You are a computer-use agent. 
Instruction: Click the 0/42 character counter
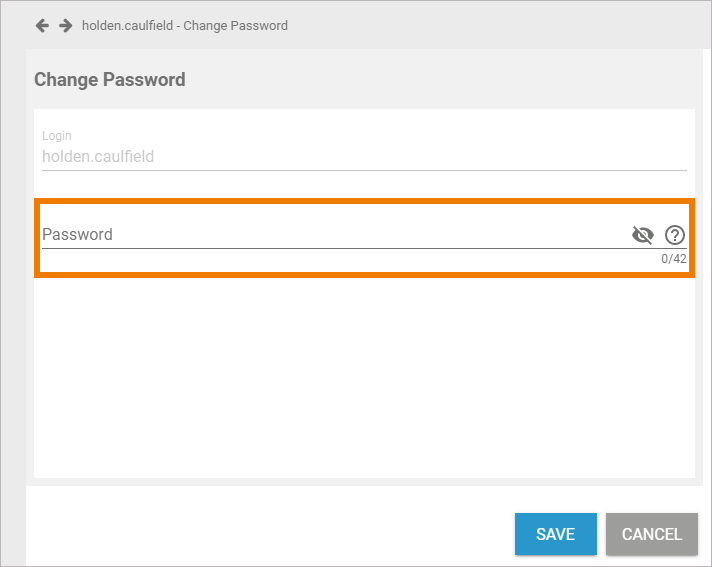pos(674,259)
